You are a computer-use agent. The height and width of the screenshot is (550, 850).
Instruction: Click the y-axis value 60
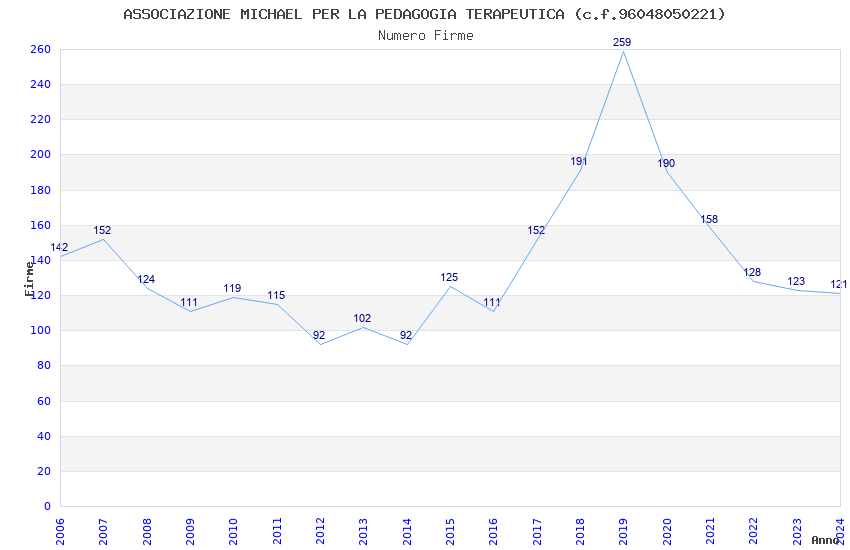tap(43, 402)
